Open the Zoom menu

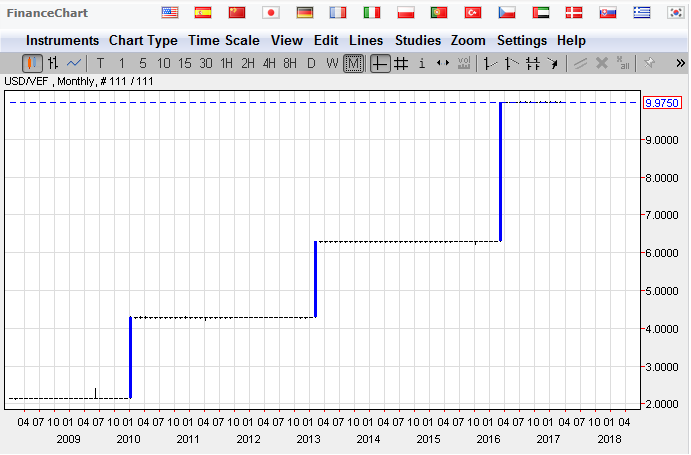pyautogui.click(x=468, y=41)
